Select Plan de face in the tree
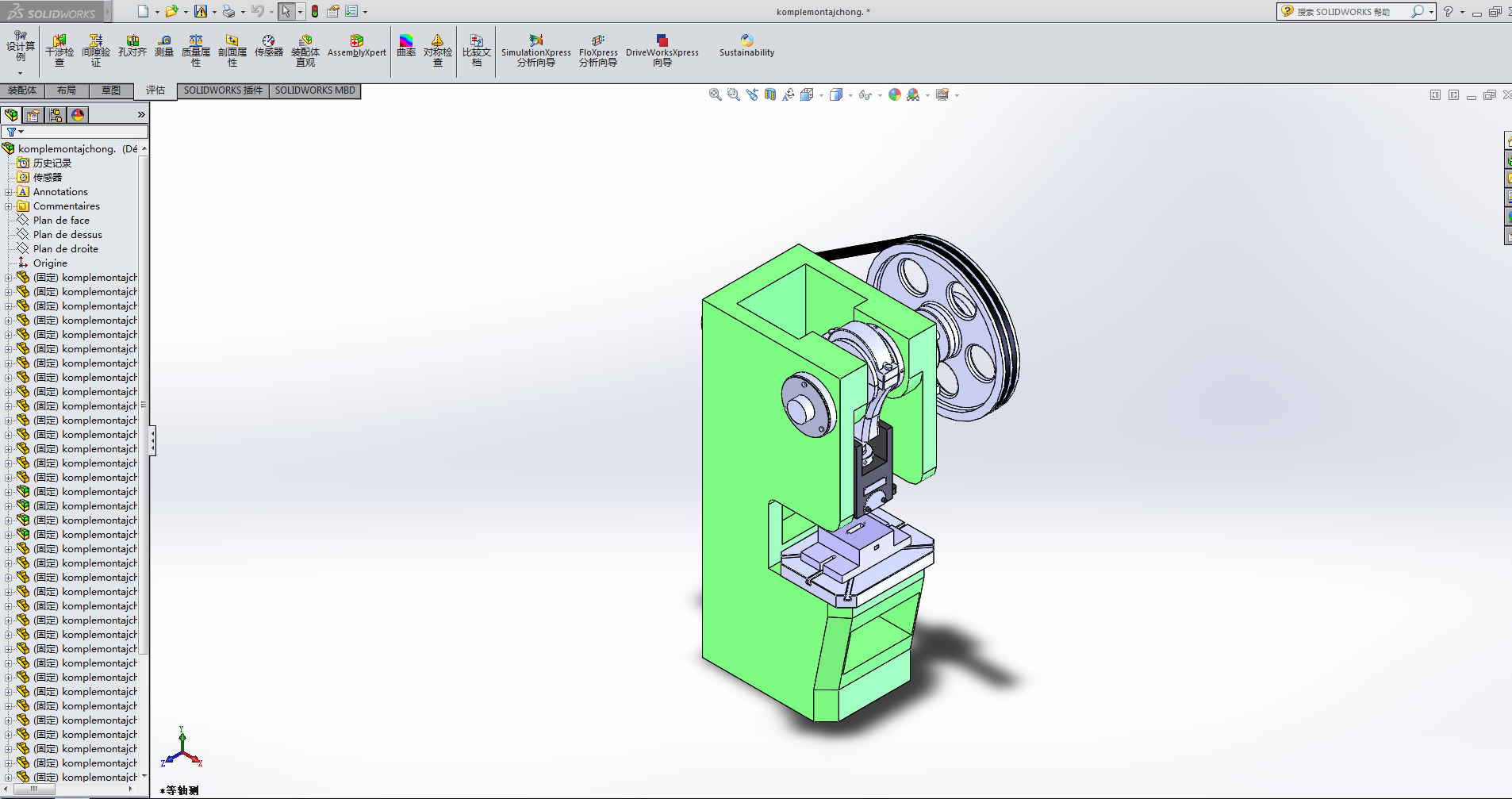This screenshot has width=1512, height=799. (61, 221)
